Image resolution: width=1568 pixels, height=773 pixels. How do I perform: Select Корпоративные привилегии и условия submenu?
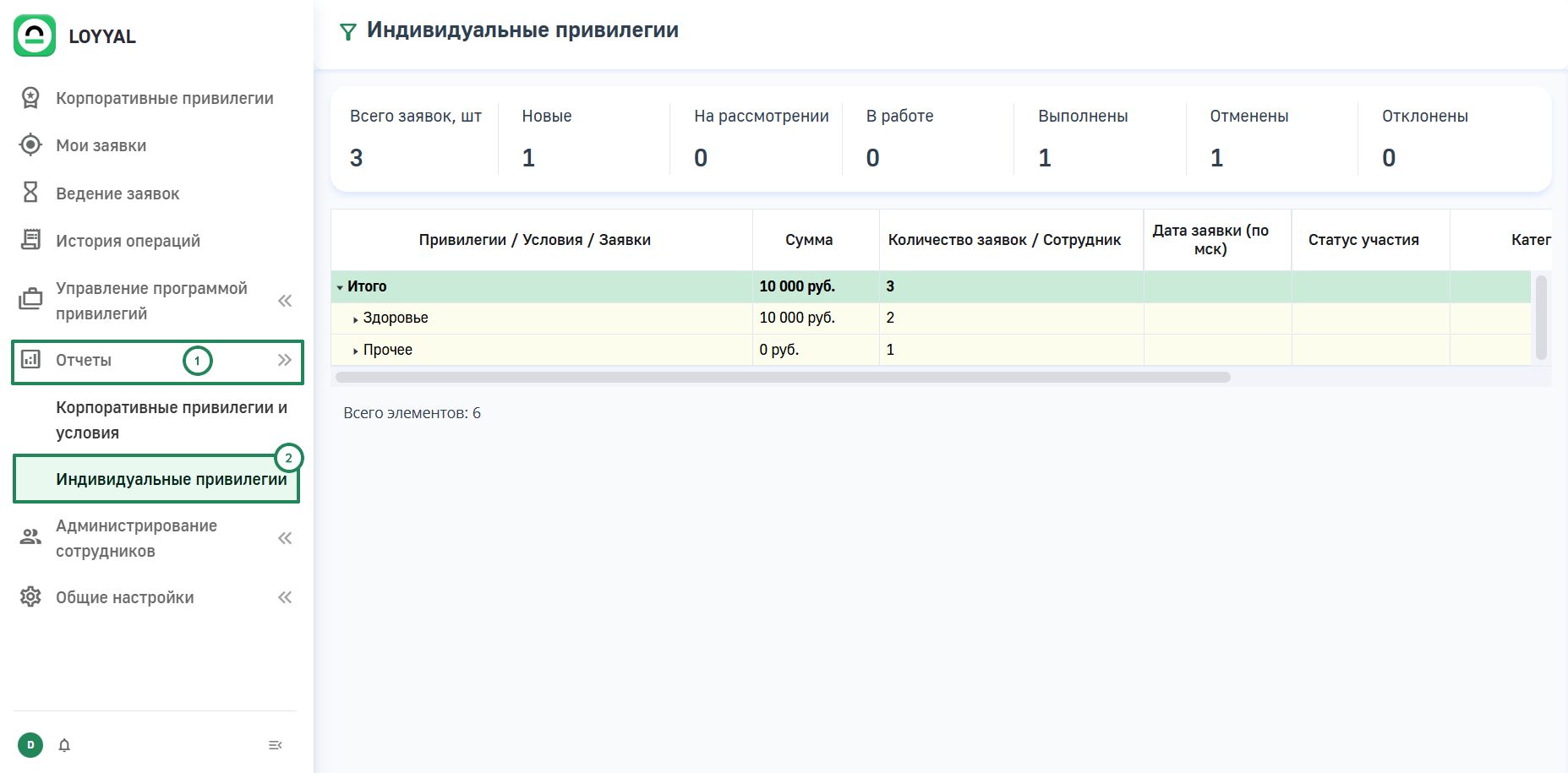171,420
